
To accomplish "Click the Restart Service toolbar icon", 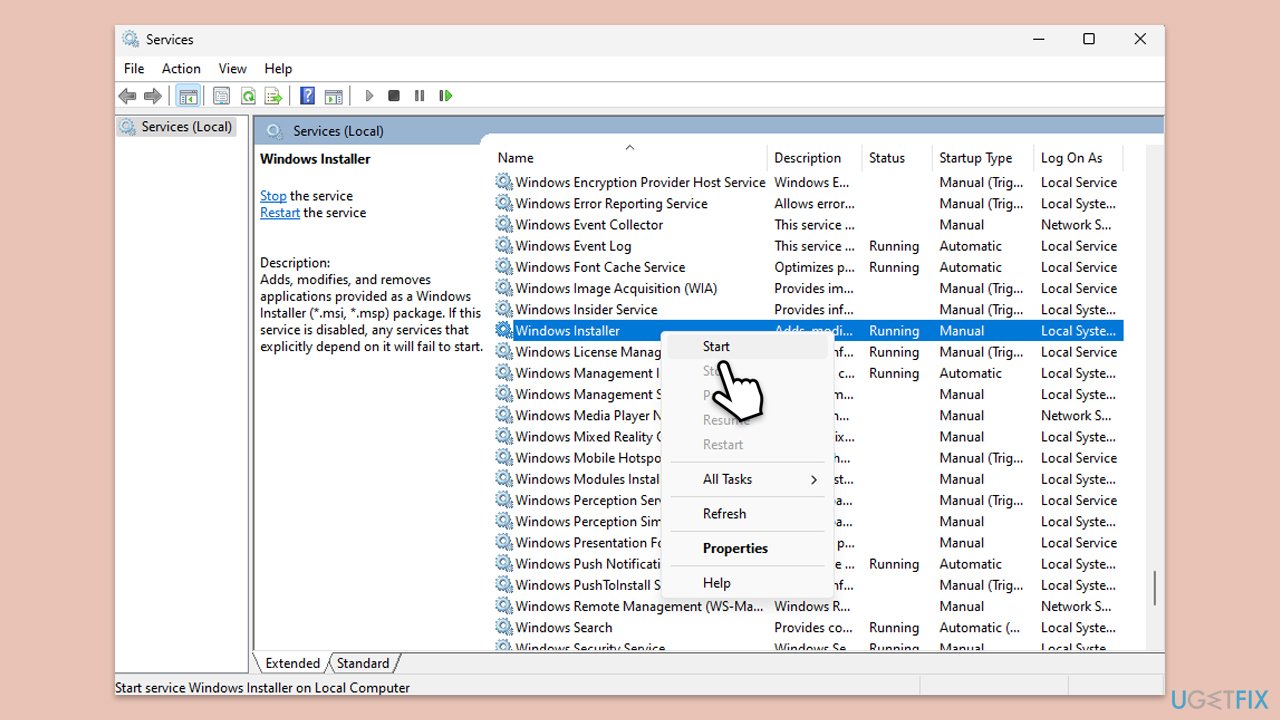I will [446, 96].
